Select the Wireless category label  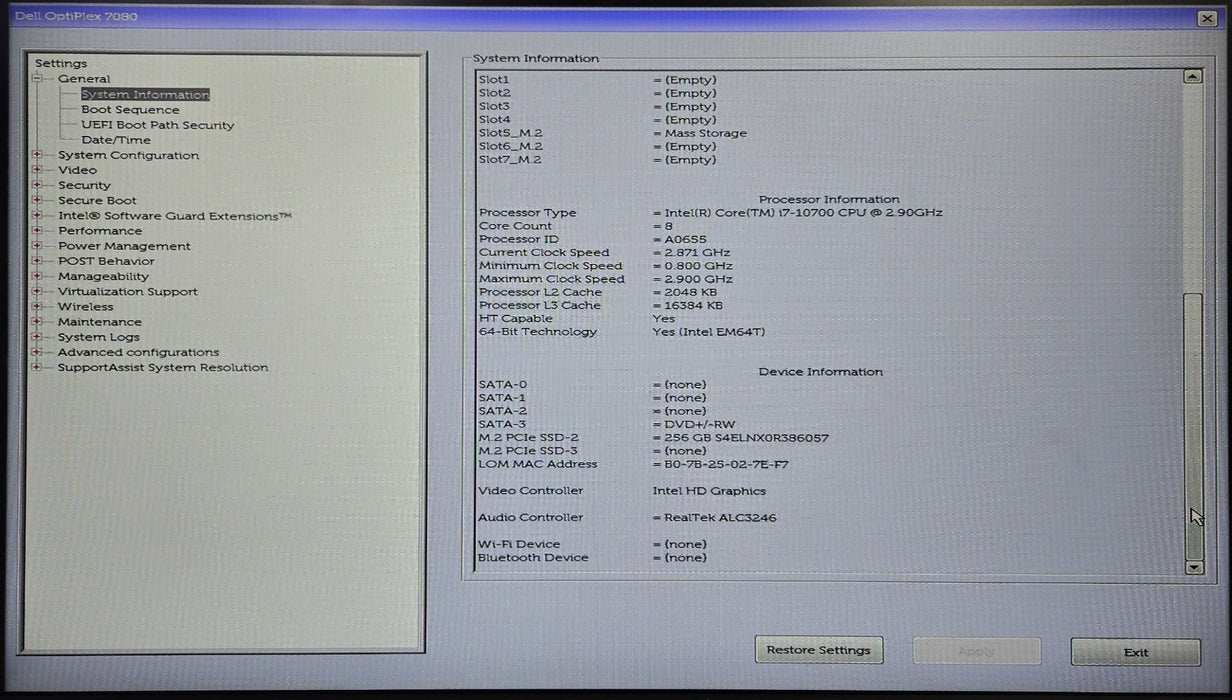[x=85, y=307]
